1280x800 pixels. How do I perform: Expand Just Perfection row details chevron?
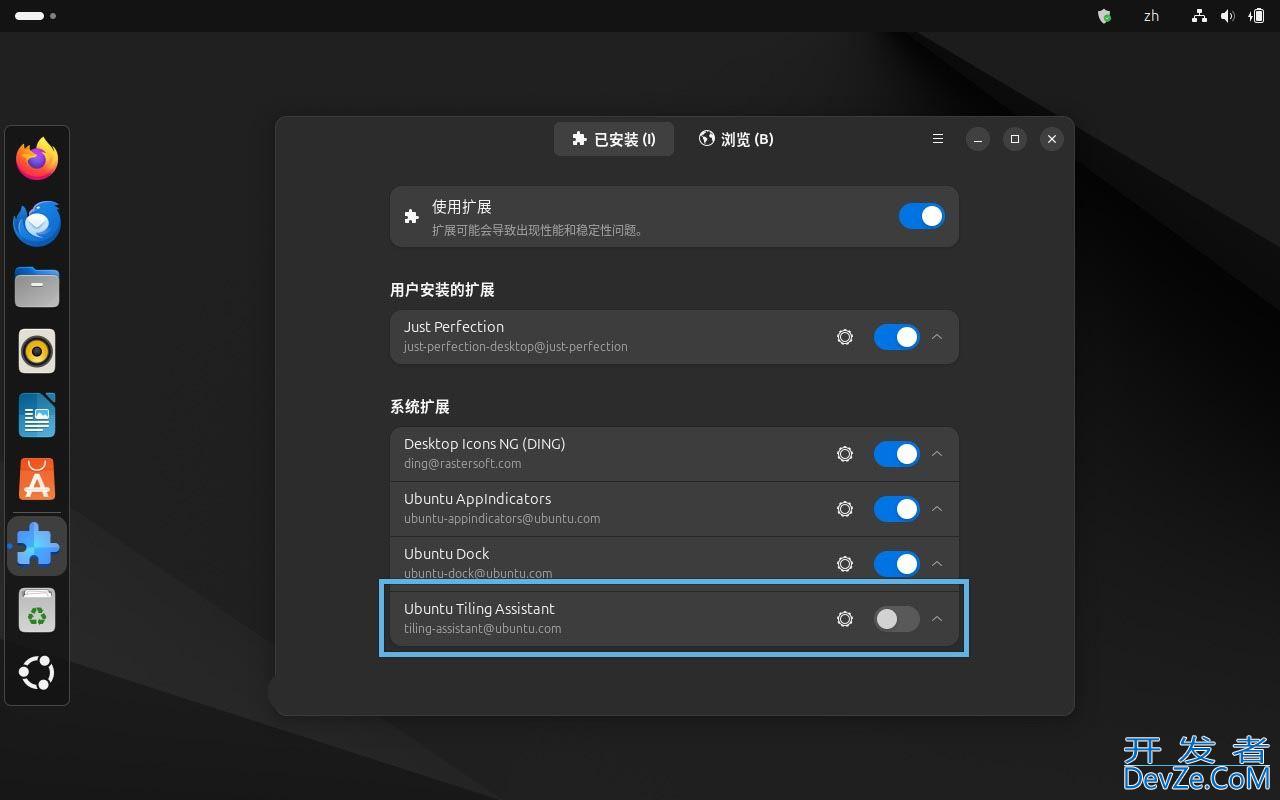coord(937,337)
